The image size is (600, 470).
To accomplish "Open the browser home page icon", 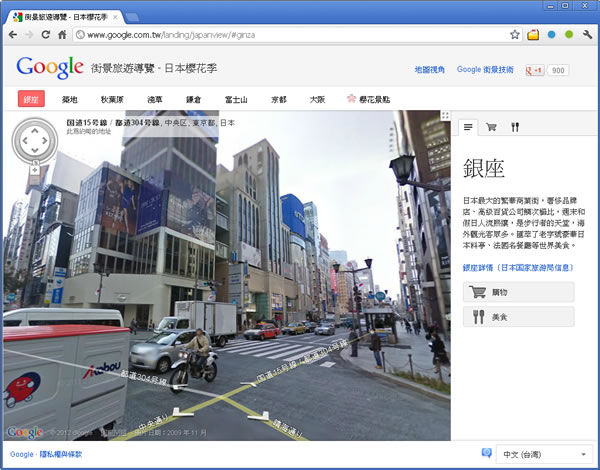I will (x=62, y=35).
